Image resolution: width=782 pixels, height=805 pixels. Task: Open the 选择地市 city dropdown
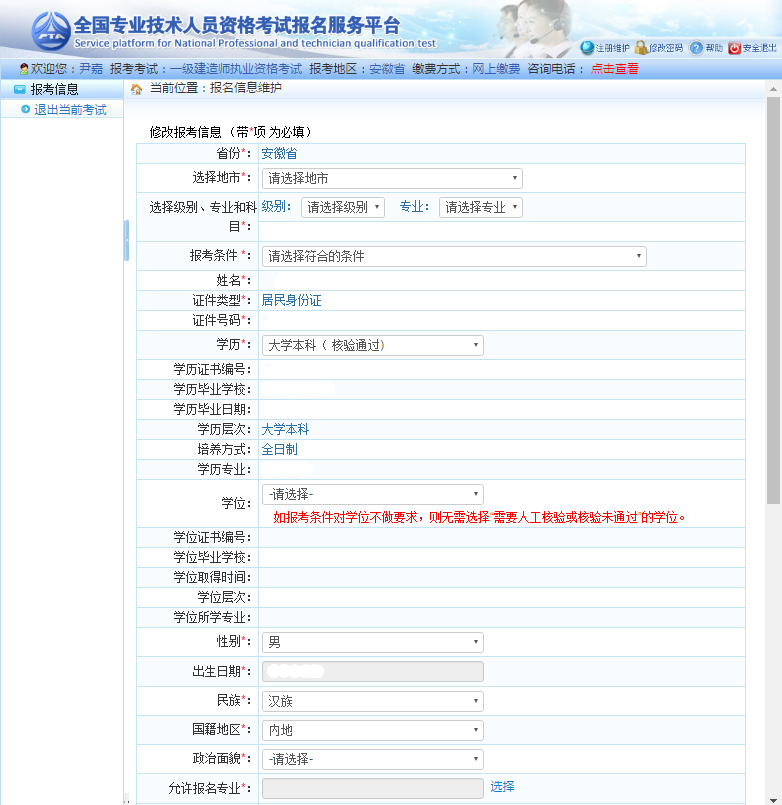pyautogui.click(x=391, y=178)
